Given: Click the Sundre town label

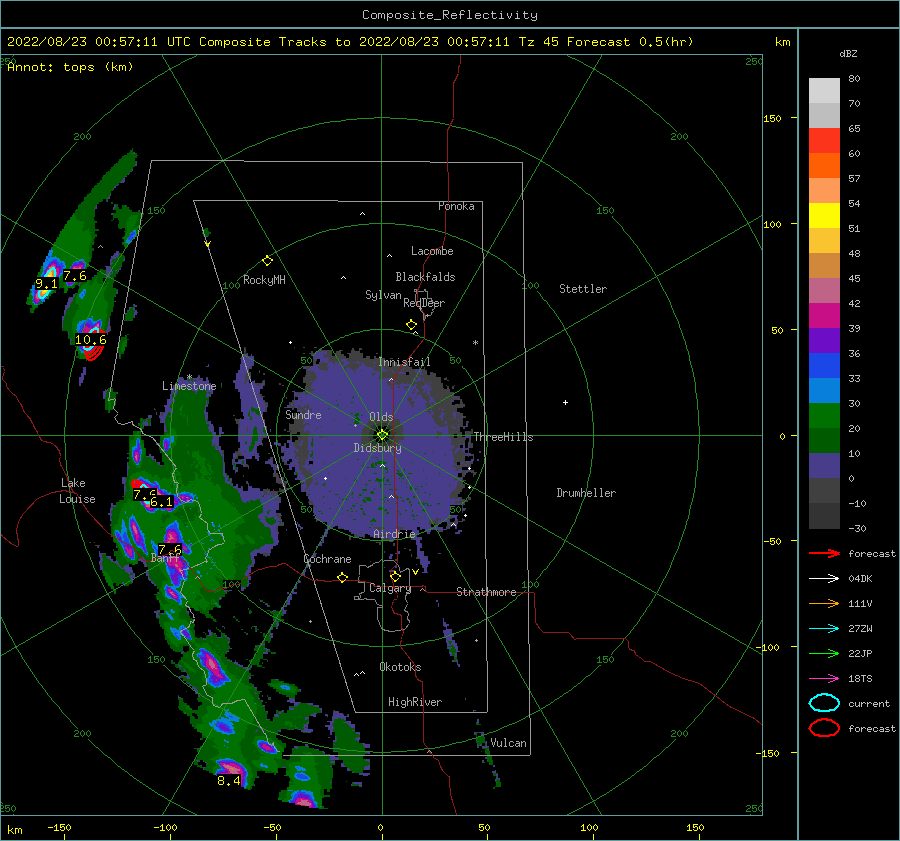Looking at the screenshot, I should point(303,414).
